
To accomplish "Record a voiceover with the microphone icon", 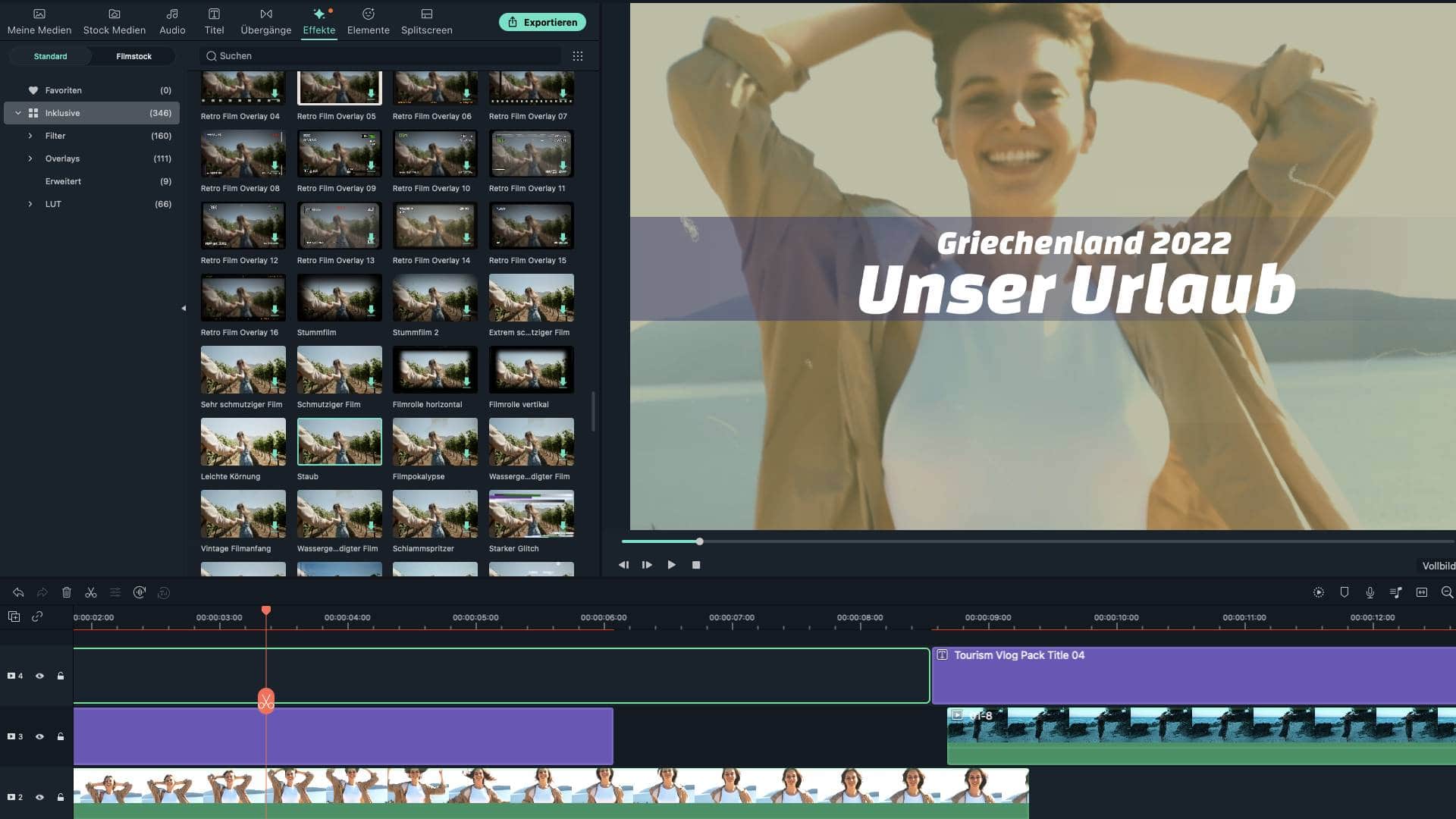I will (1370, 592).
